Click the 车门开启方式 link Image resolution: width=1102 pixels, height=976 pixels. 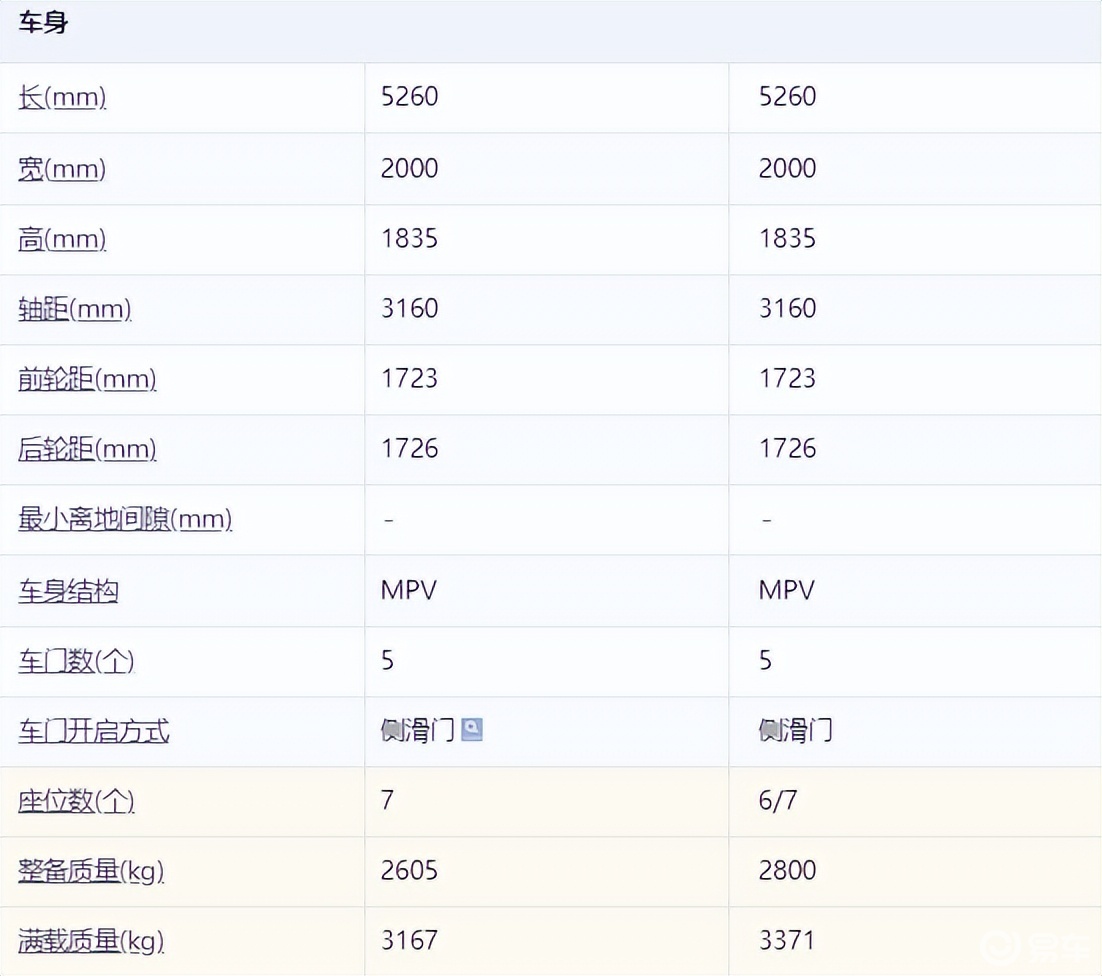(x=94, y=731)
